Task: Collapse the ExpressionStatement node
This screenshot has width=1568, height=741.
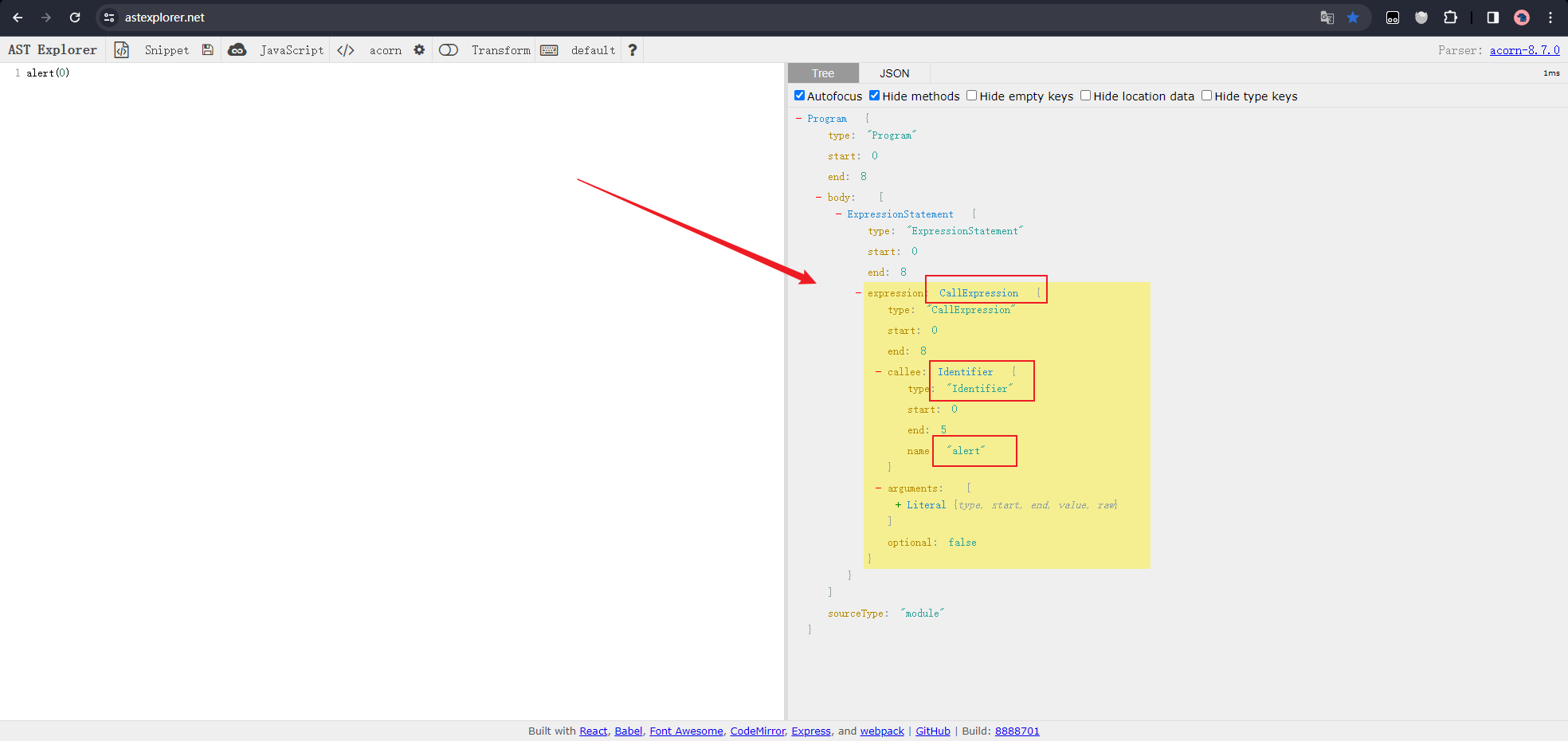Action: (838, 214)
